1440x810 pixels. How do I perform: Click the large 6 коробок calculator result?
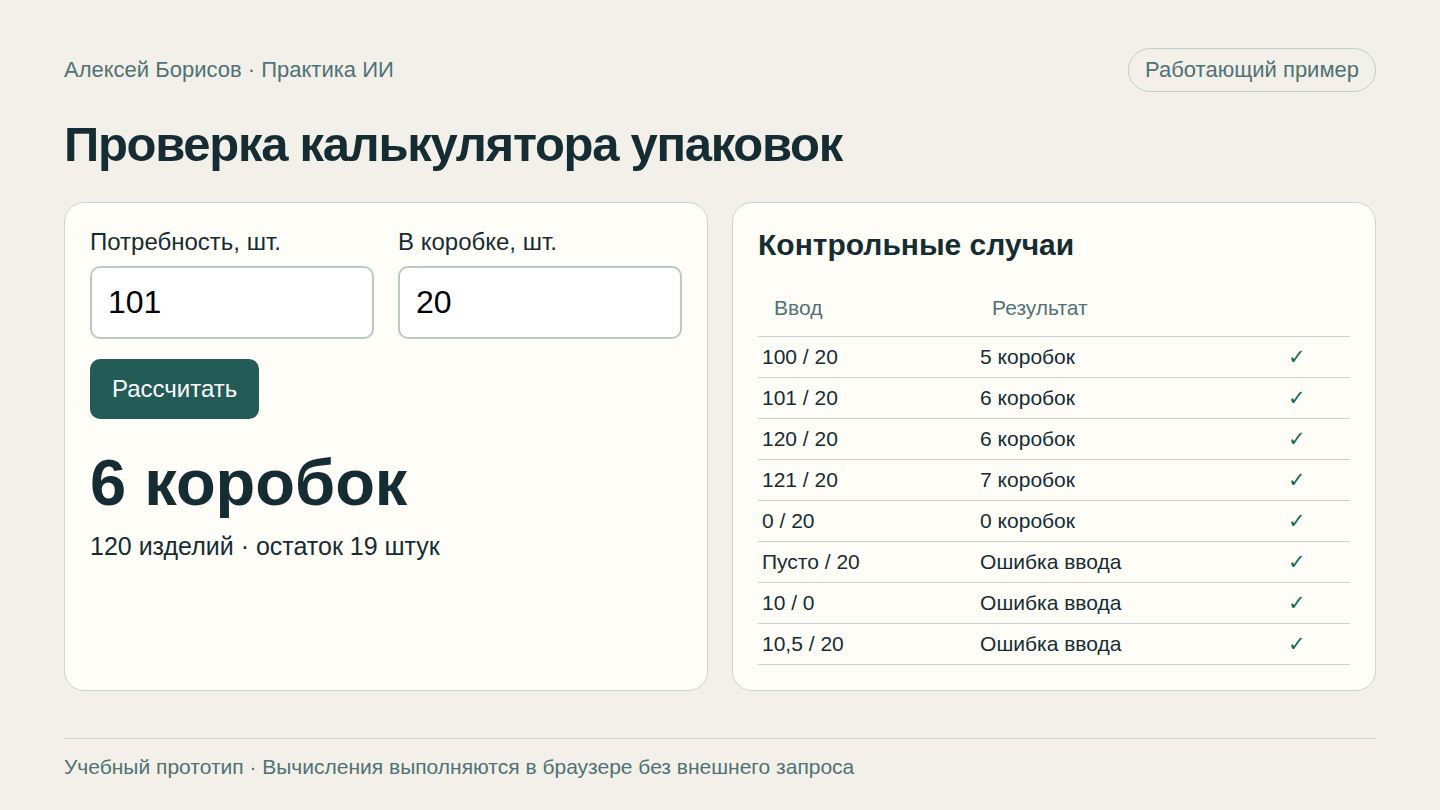(x=249, y=484)
